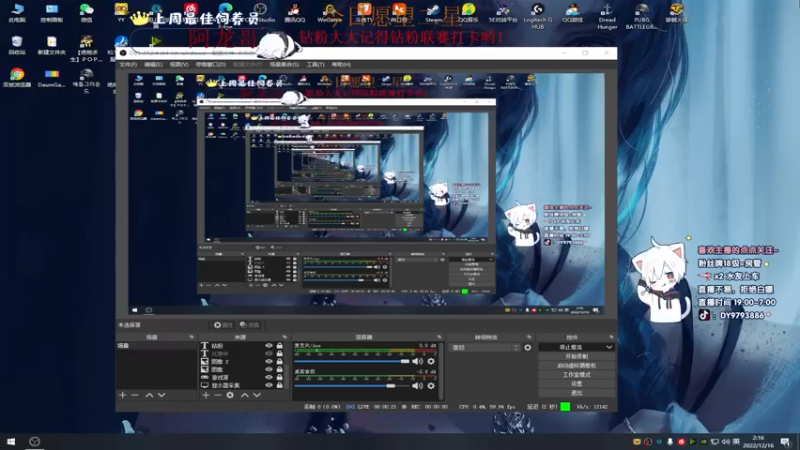Open the Logitech G HUB desktop icon
800x450 pixels.
pos(538,16)
